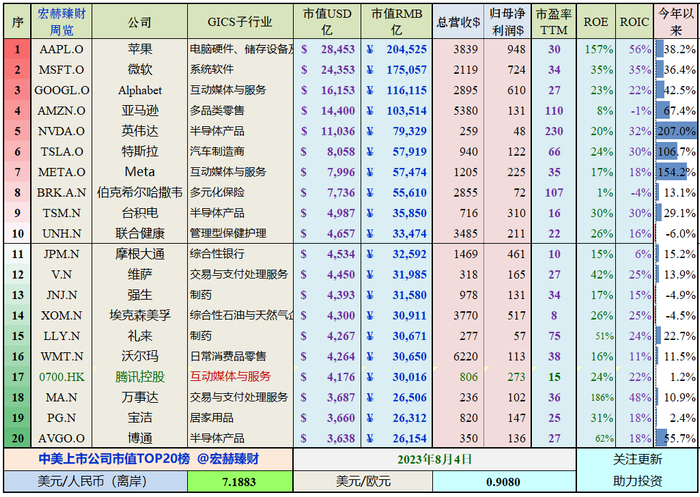Screen dimensions: 700x497
Task: Select the AAPL.O ticker cell
Action: pyautogui.click(x=62, y=49)
